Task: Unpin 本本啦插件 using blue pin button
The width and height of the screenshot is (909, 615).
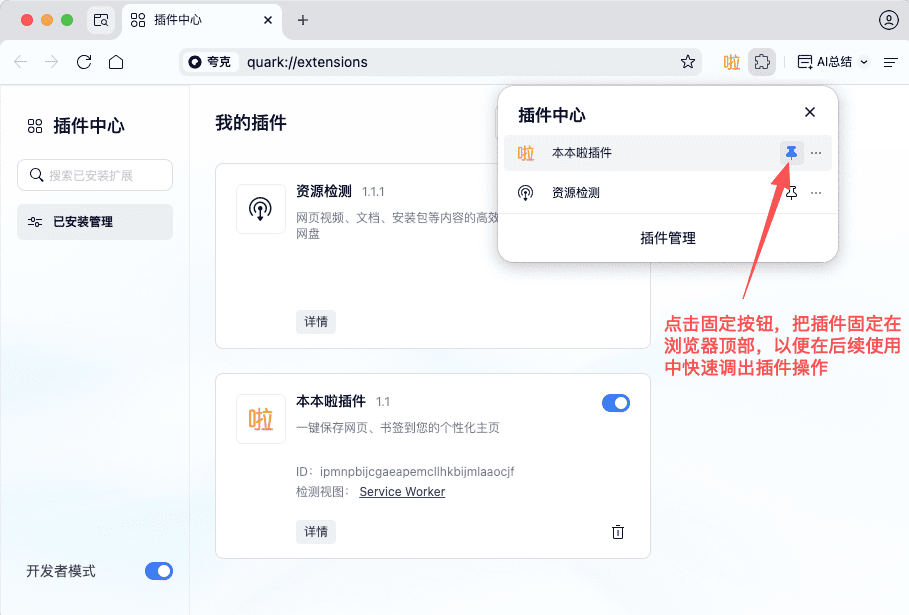Action: click(791, 153)
